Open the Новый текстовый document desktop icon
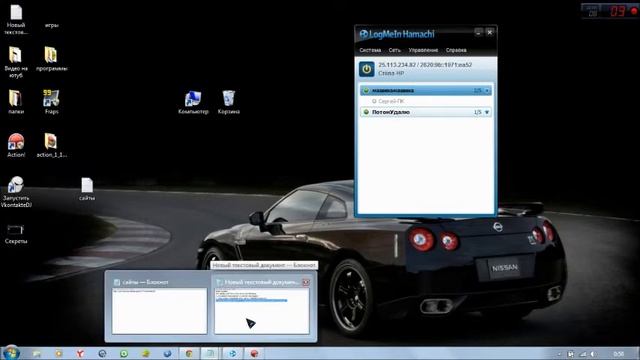Viewport: 640px width, 360px height. (x=16, y=19)
